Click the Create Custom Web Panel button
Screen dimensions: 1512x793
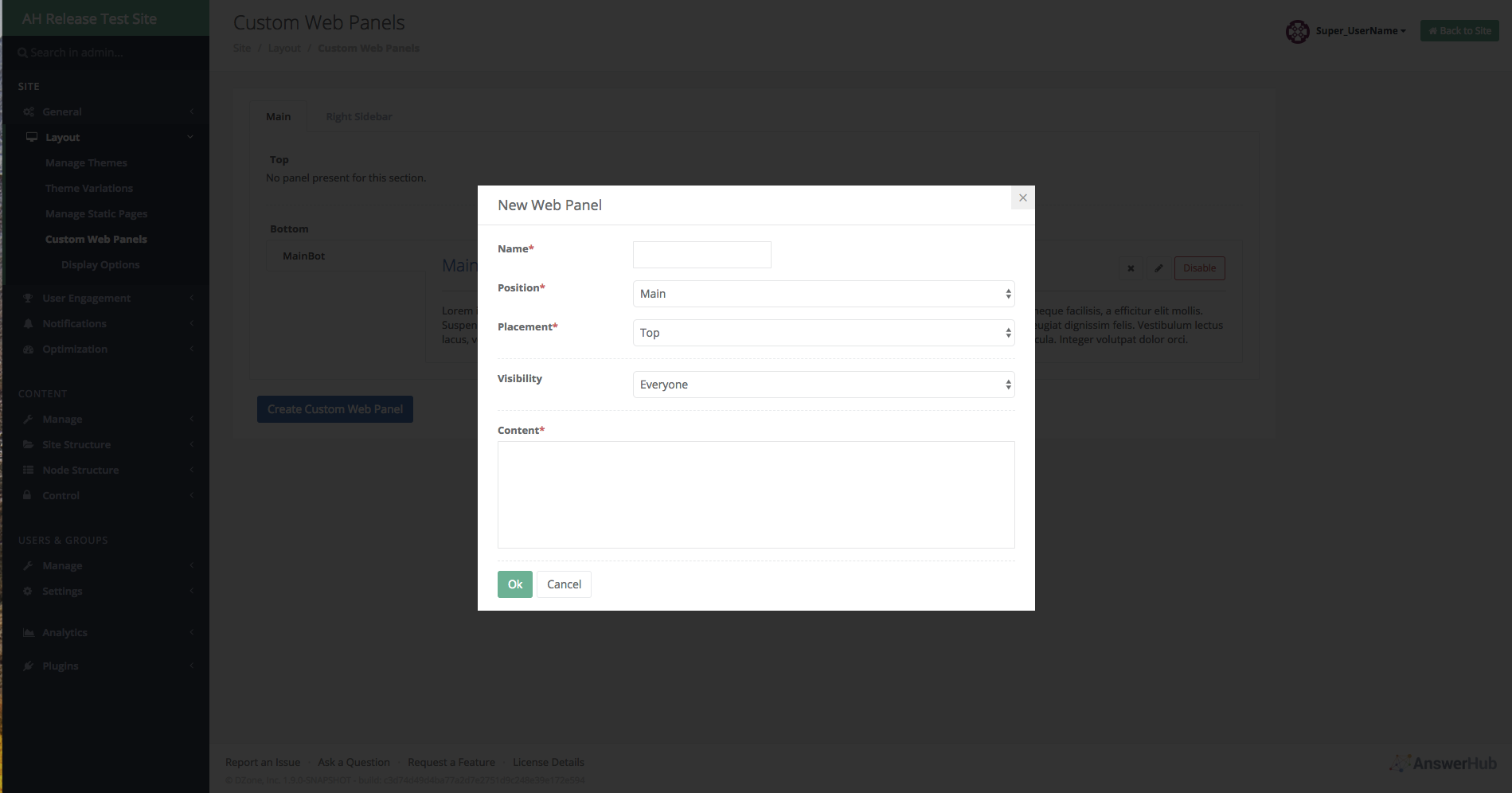335,409
